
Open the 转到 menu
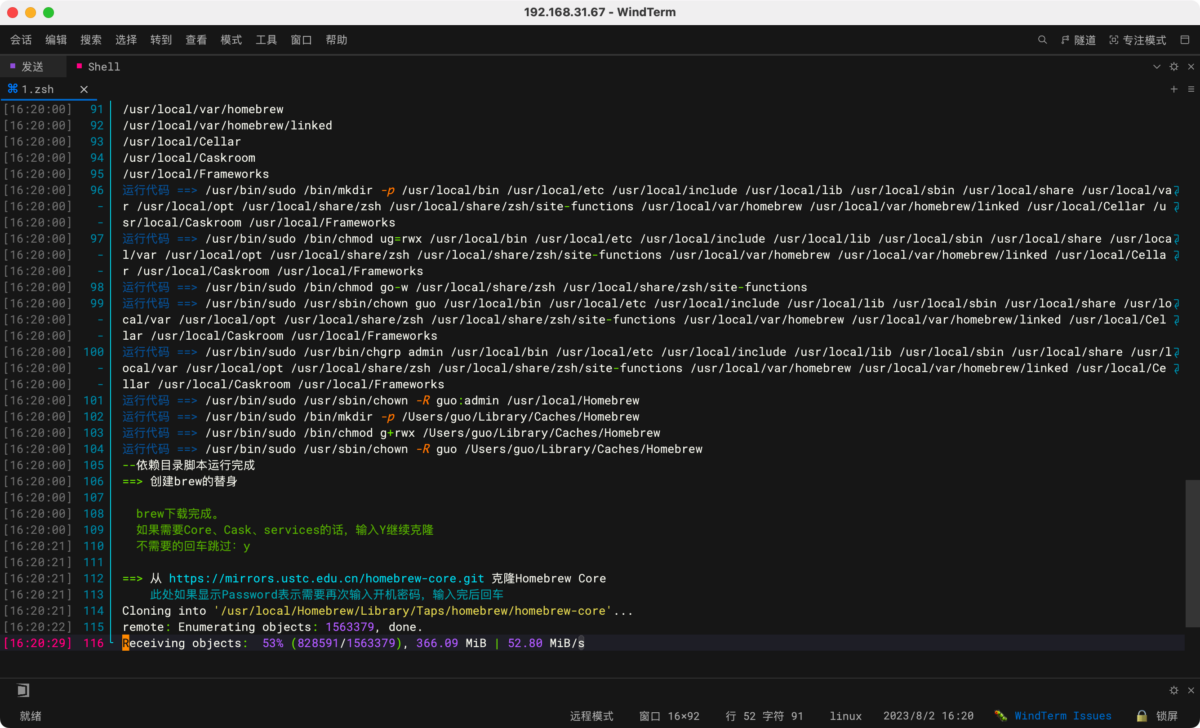(161, 40)
